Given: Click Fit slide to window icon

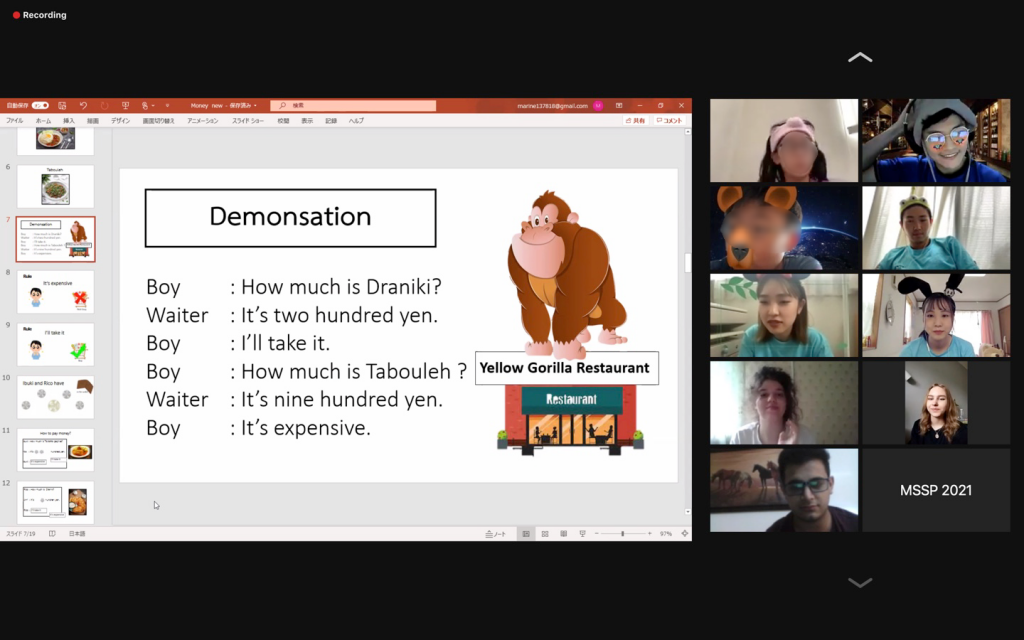Looking at the screenshot, I should coord(684,534).
